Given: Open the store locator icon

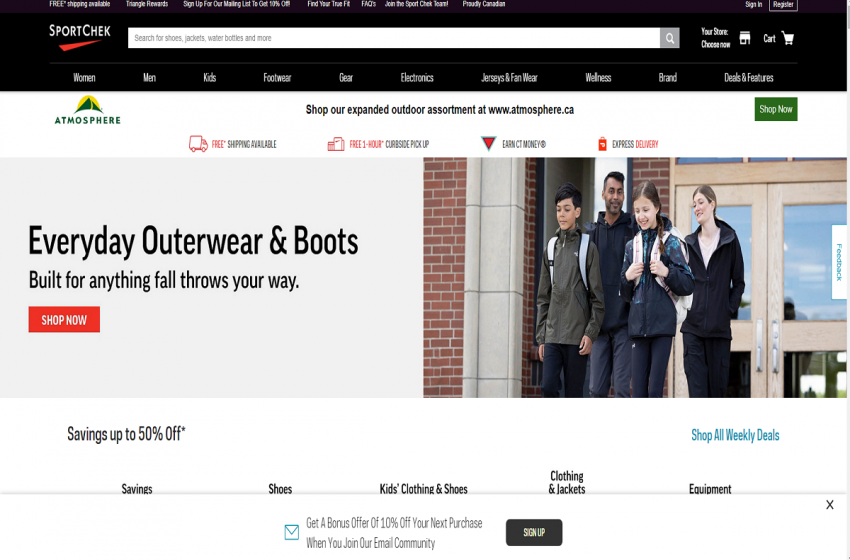Looking at the screenshot, I should tap(745, 38).
